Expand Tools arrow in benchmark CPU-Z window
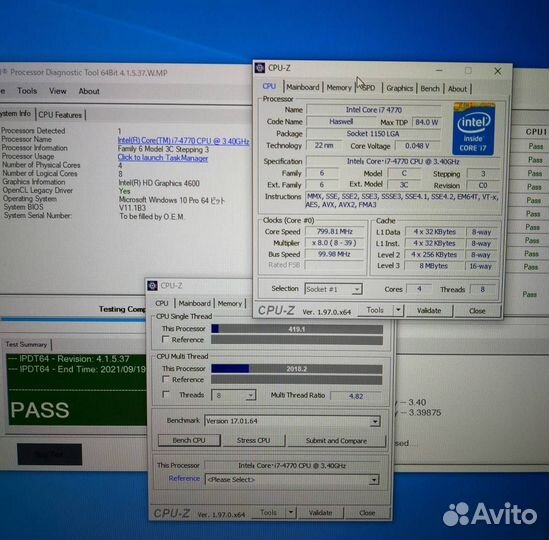Image resolution: width=549 pixels, height=540 pixels. coord(291,512)
